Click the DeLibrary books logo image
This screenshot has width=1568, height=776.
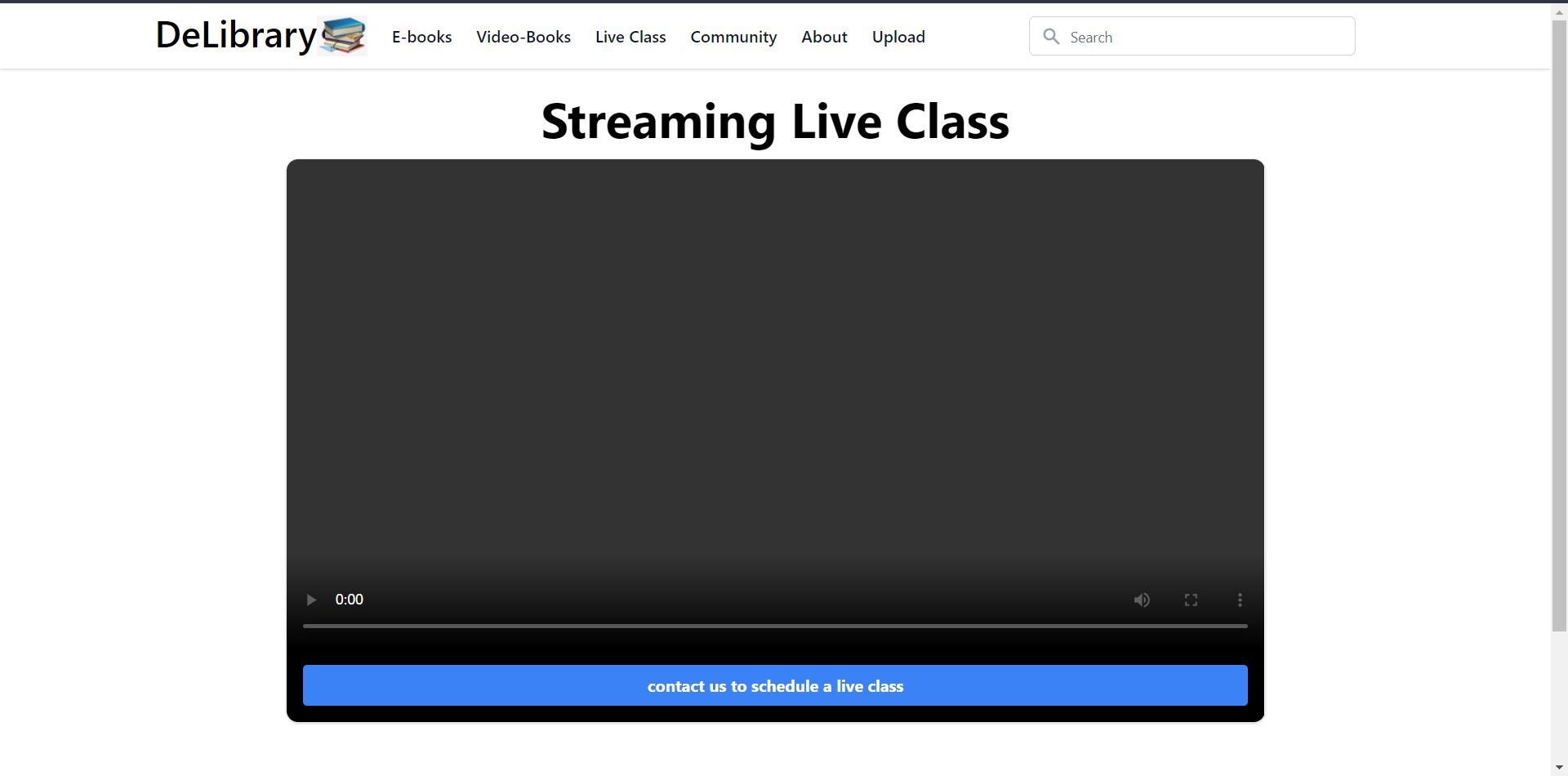(342, 36)
